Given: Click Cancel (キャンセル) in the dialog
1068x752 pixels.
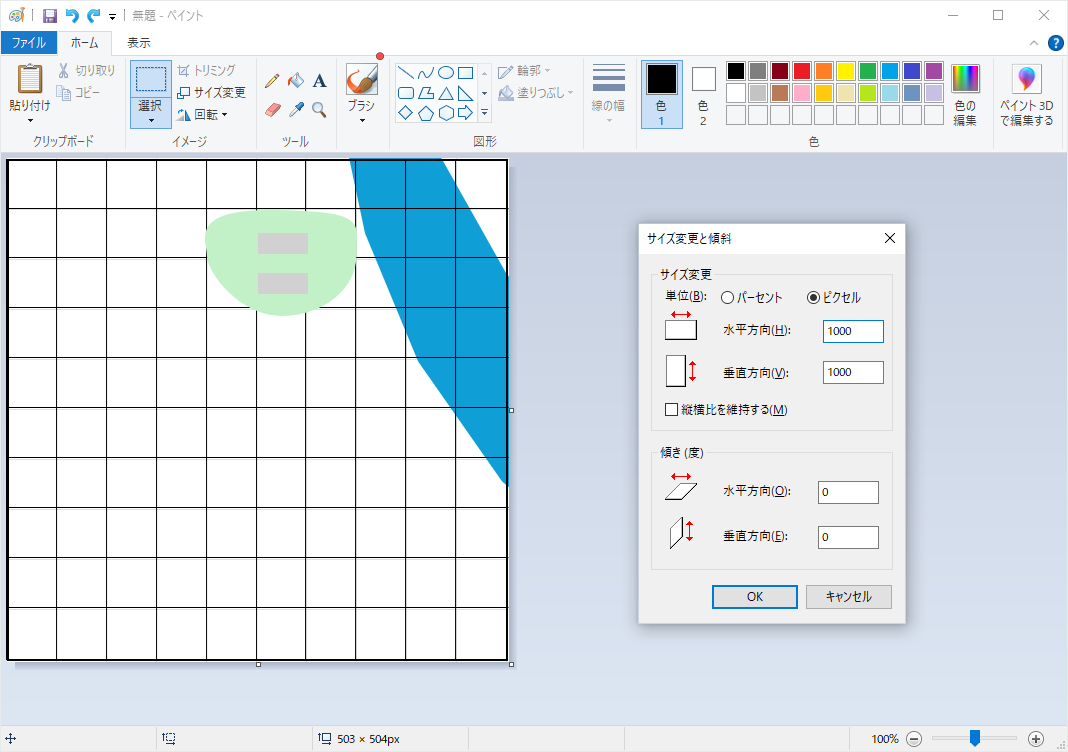Looking at the screenshot, I should click(x=849, y=597).
